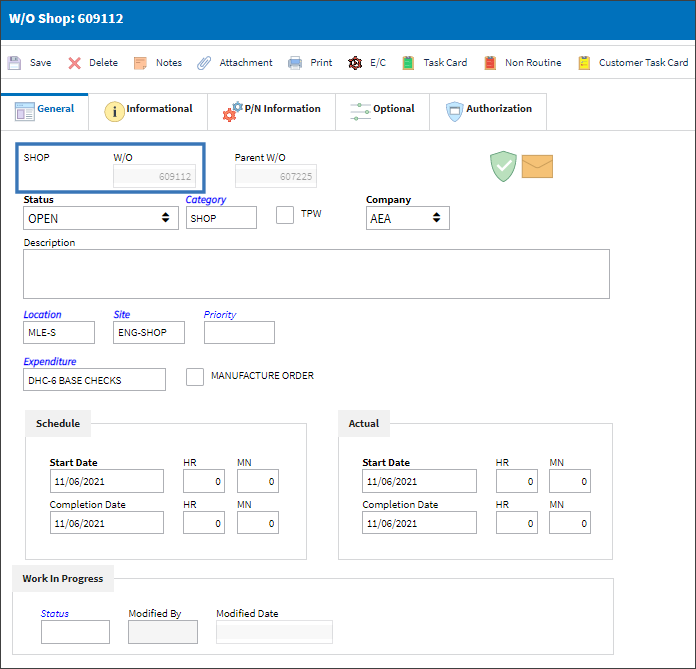Viewport: 696px width, 669px height.
Task: Click the Attachment paperclip icon
Action: tap(204, 63)
